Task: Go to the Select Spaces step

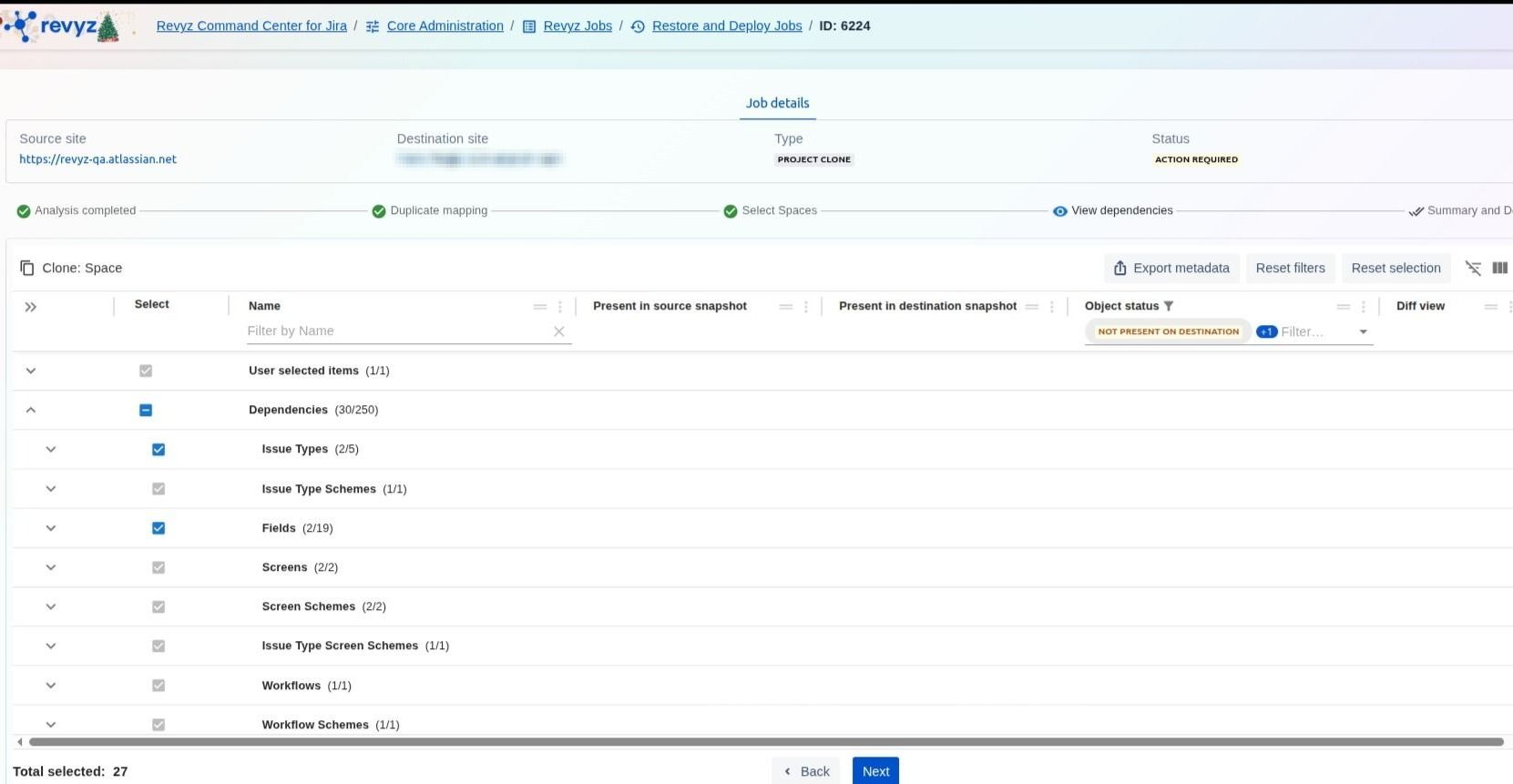Action: [778, 210]
